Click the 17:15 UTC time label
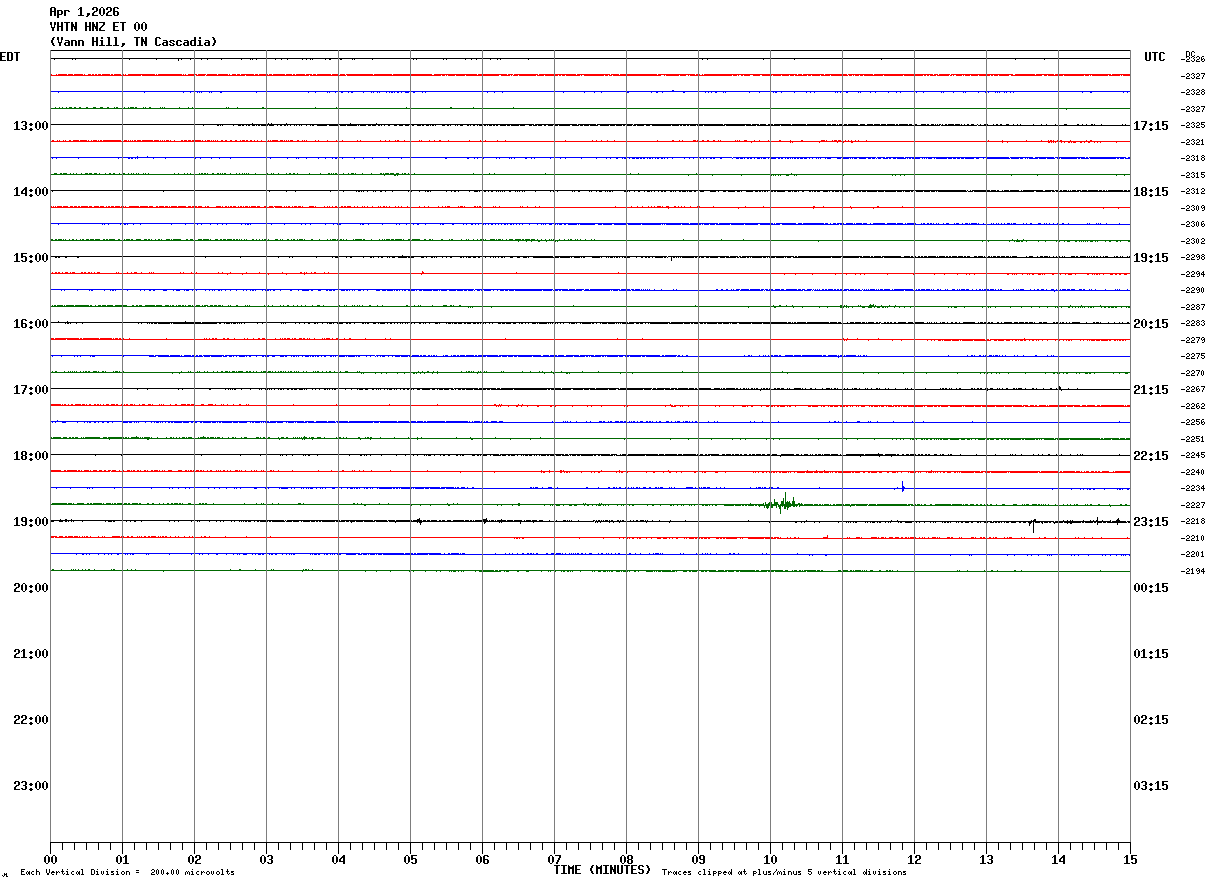Screen dimensions: 1210x886 [x=1151, y=126]
